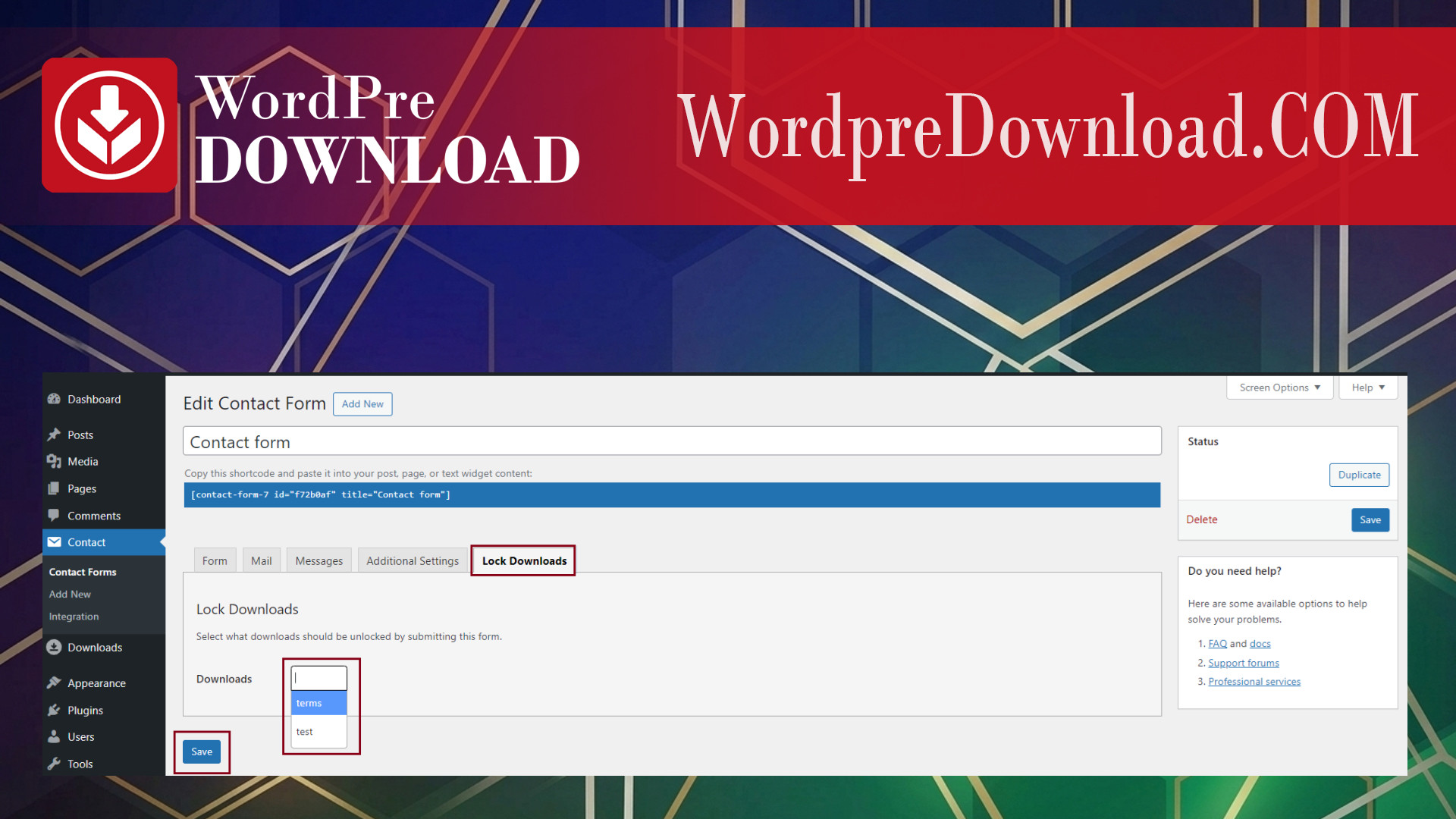Image resolution: width=1456 pixels, height=819 pixels.
Task: Click the Dashboard gauge icon
Action: (54, 399)
